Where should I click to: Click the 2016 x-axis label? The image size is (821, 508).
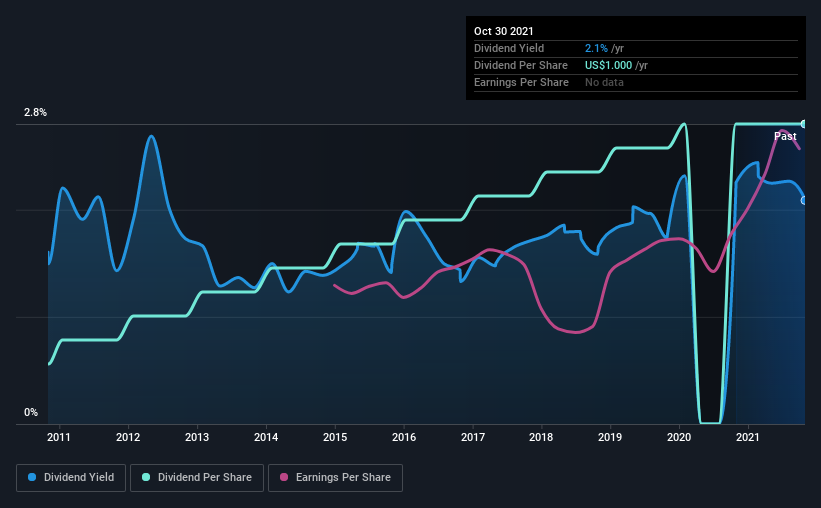[x=404, y=437]
